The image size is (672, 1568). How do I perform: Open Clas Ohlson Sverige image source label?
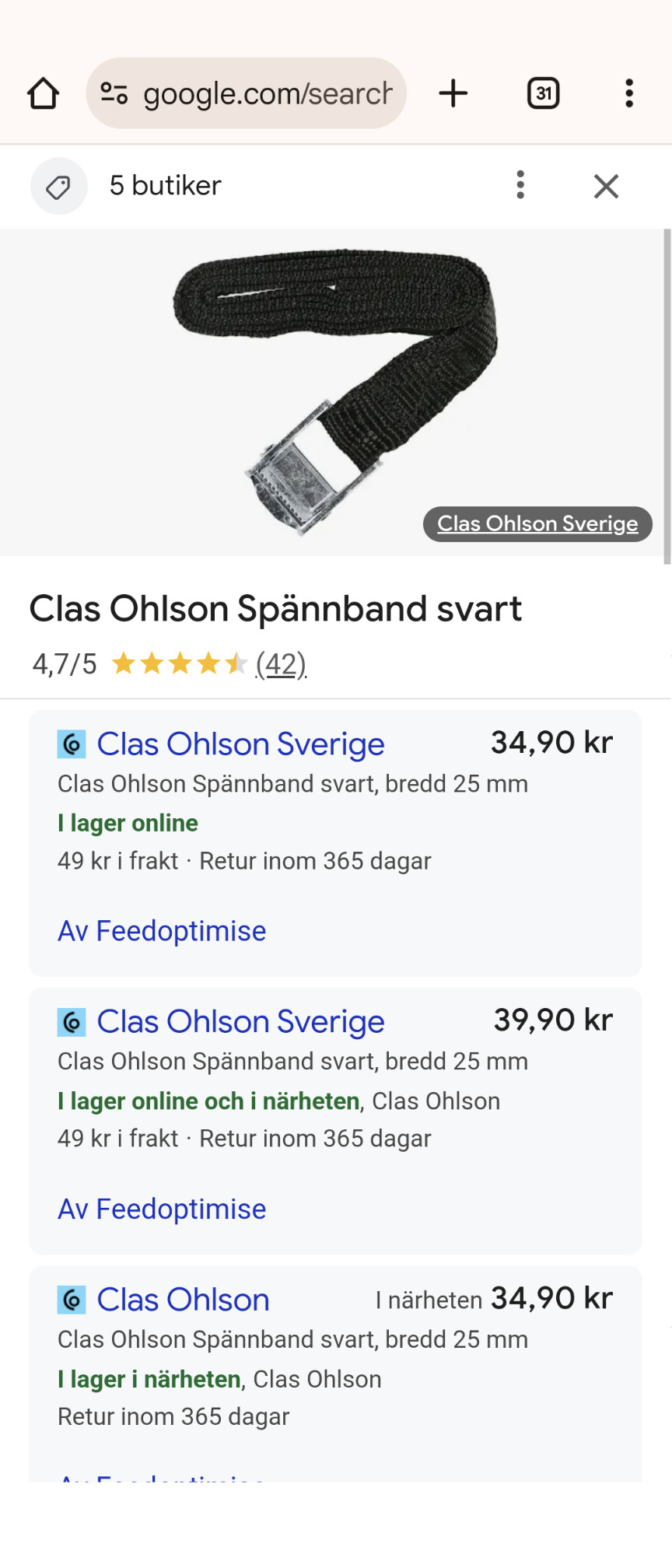point(537,524)
